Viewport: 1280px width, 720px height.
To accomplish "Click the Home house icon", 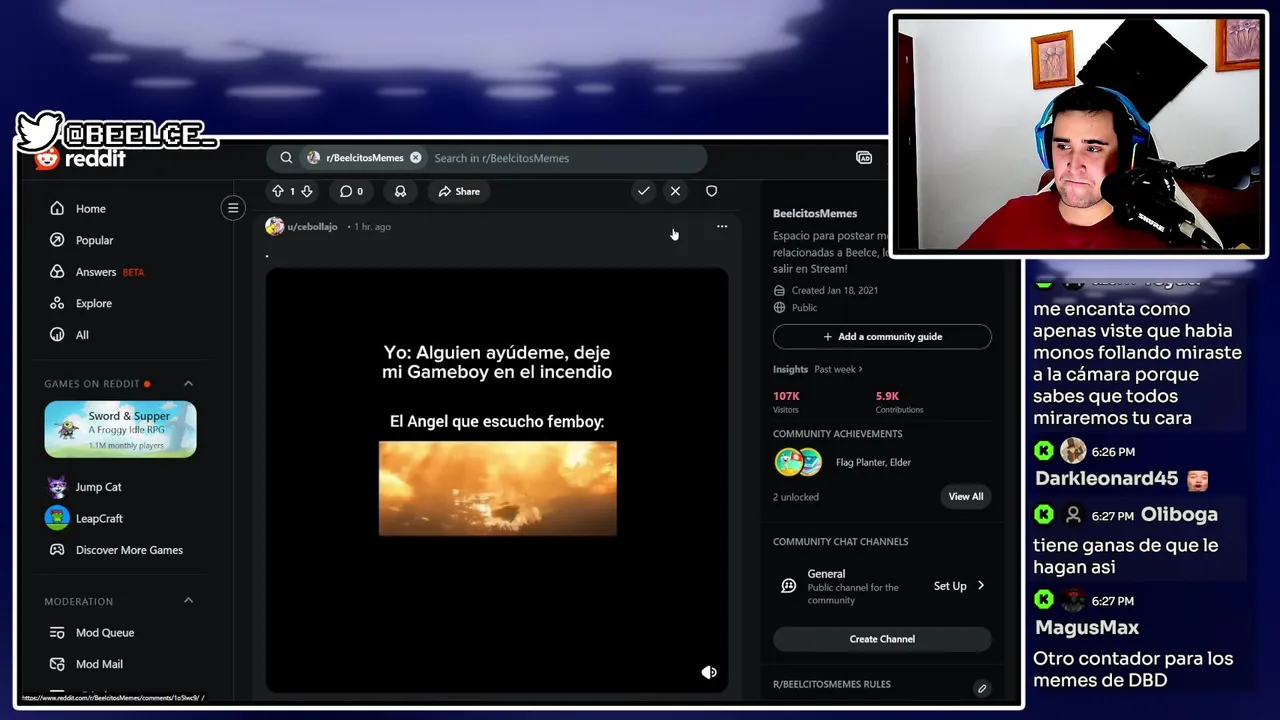I will tap(57, 209).
